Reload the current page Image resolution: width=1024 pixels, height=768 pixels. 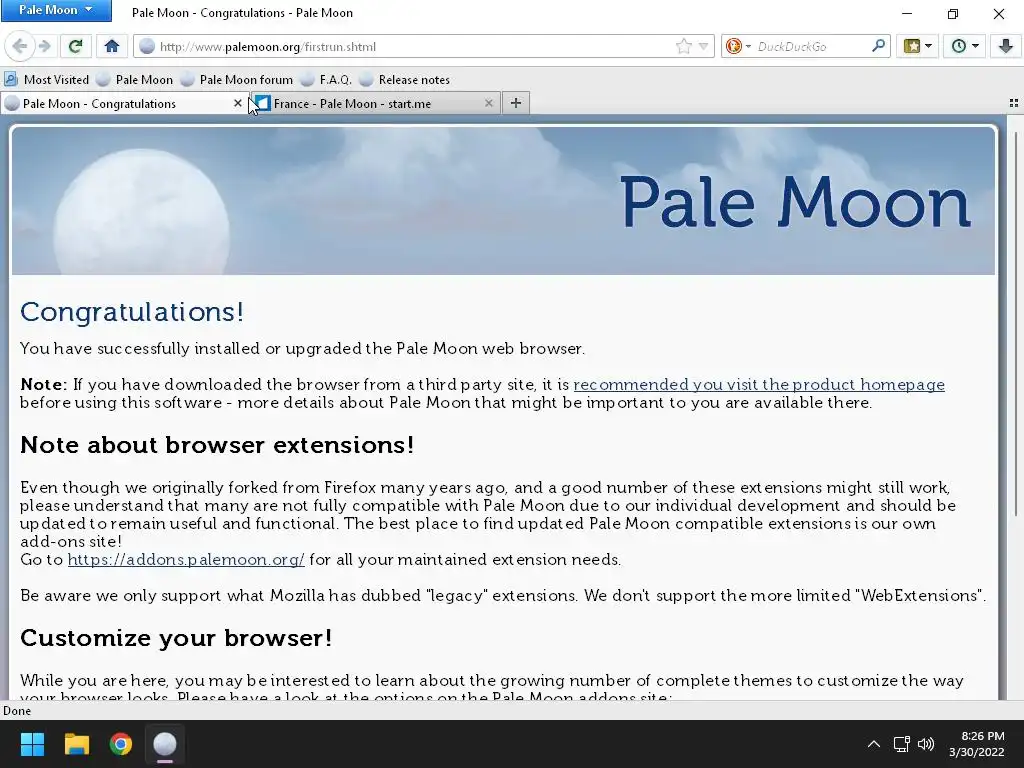[x=75, y=46]
